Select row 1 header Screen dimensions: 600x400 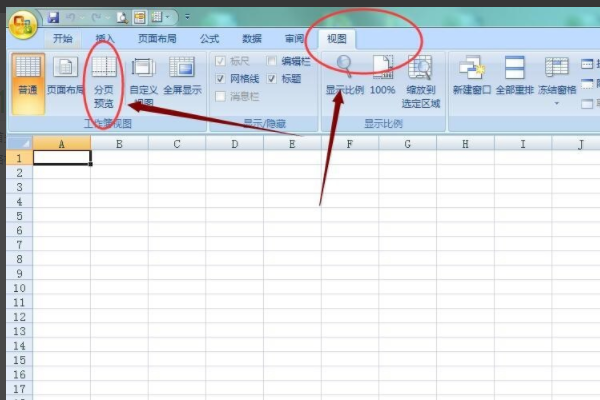[x=20, y=158]
